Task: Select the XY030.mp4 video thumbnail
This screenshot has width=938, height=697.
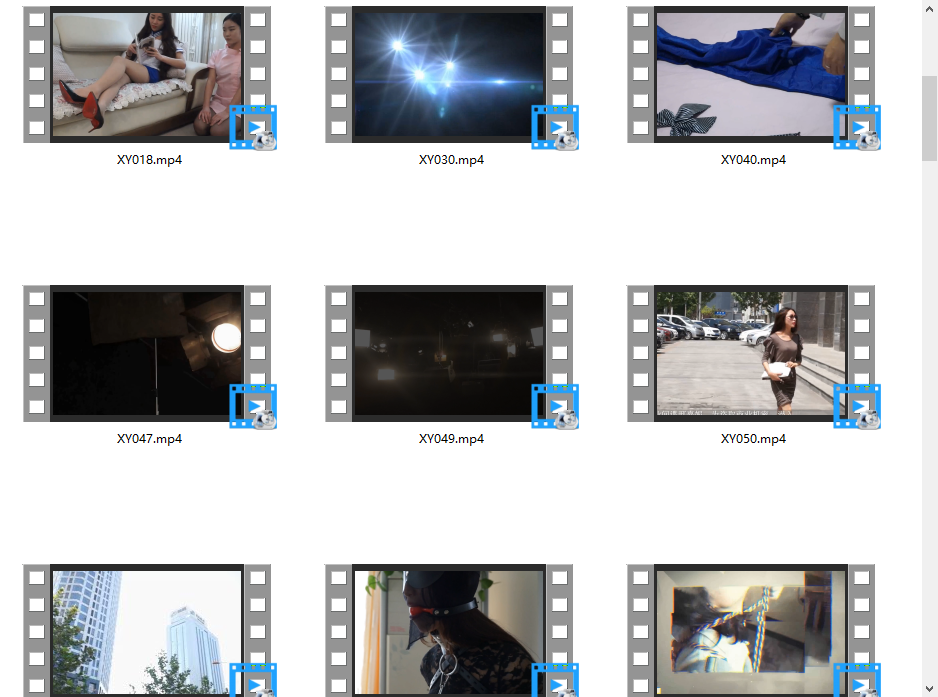Action: (449, 74)
